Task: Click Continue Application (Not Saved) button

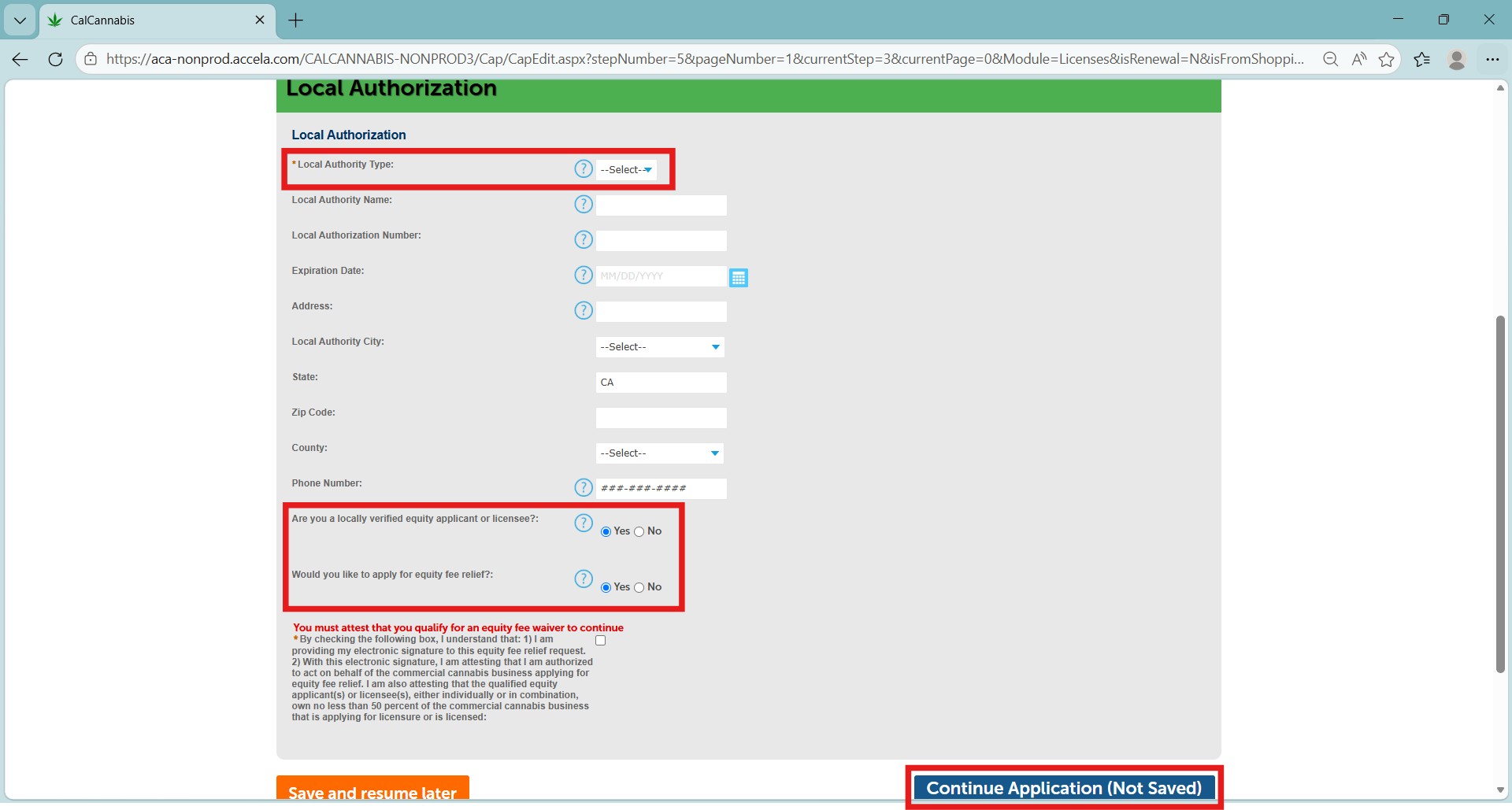Action: point(1064,788)
